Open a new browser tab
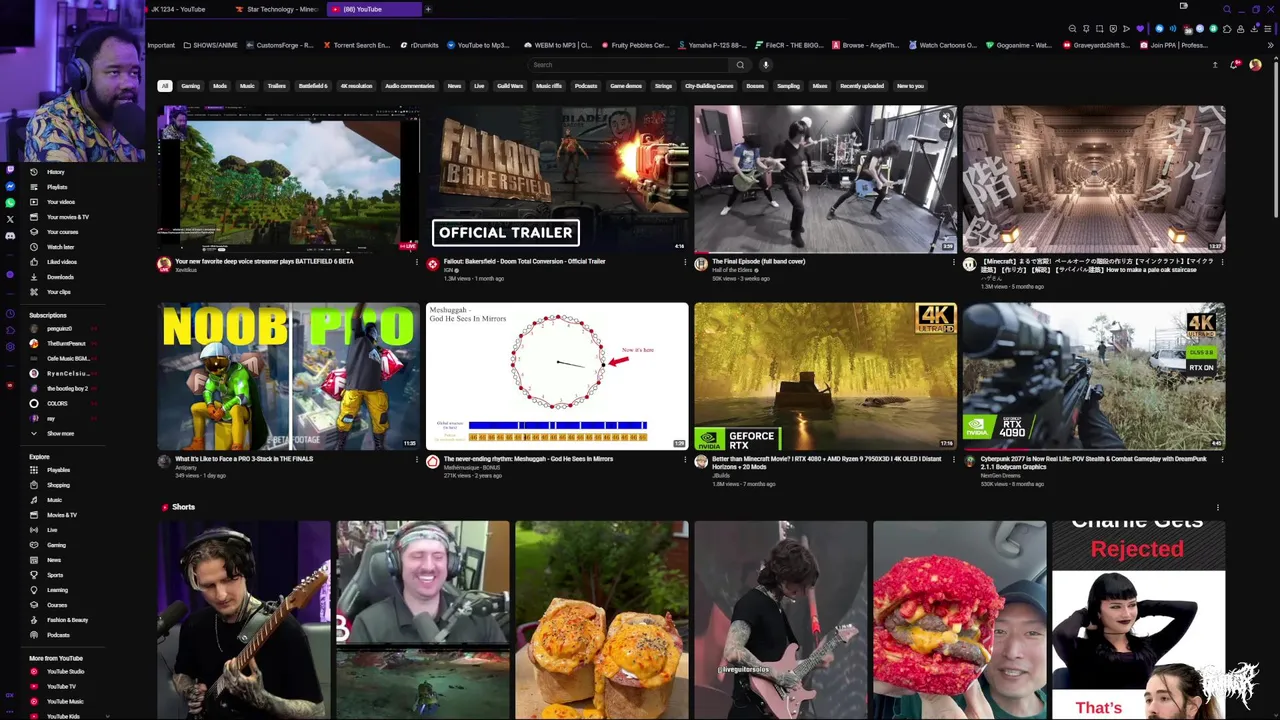1280x720 pixels. 428,9
